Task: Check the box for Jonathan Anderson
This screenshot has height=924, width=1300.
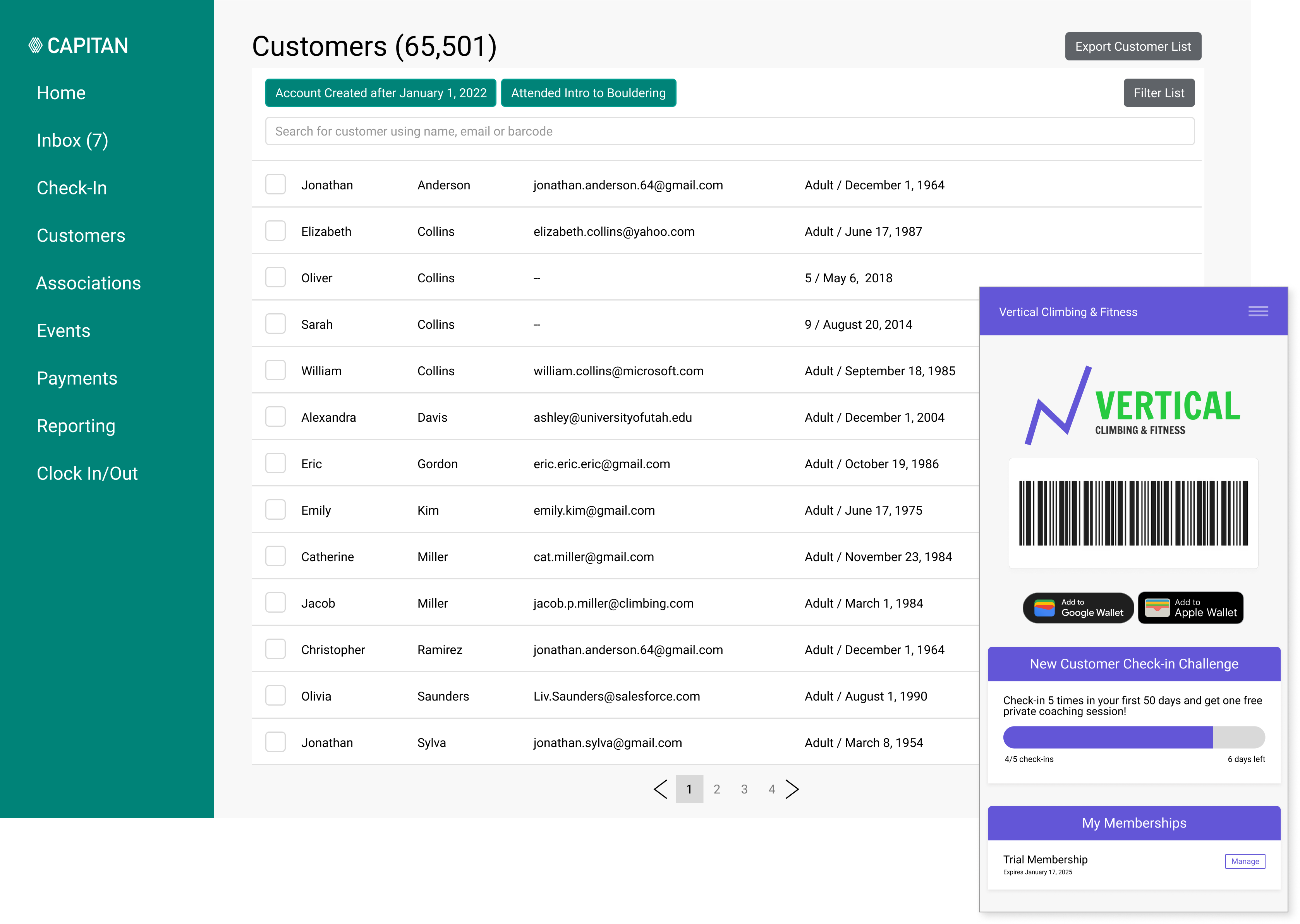Action: (275, 184)
